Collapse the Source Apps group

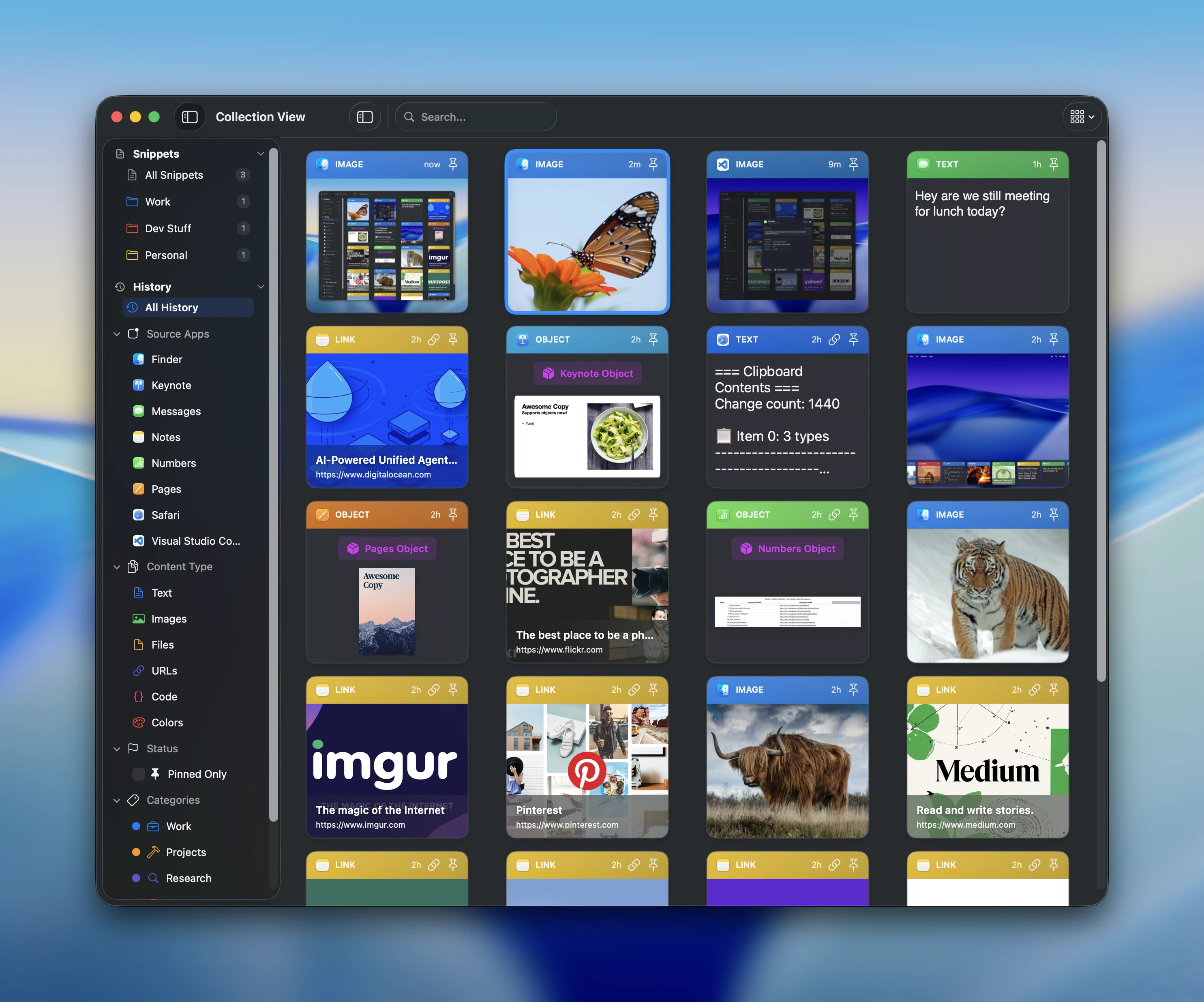(x=117, y=334)
